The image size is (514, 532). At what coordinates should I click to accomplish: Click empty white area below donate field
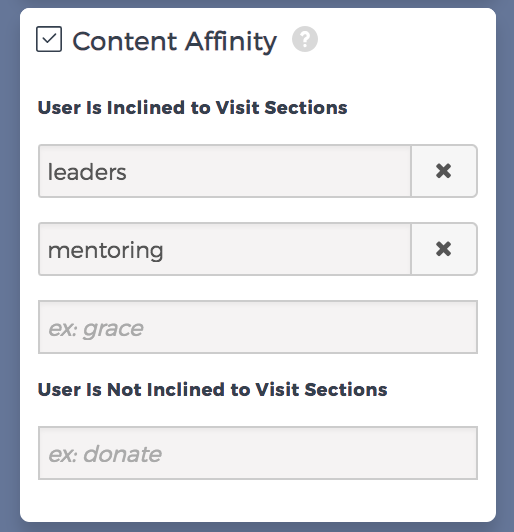258,500
